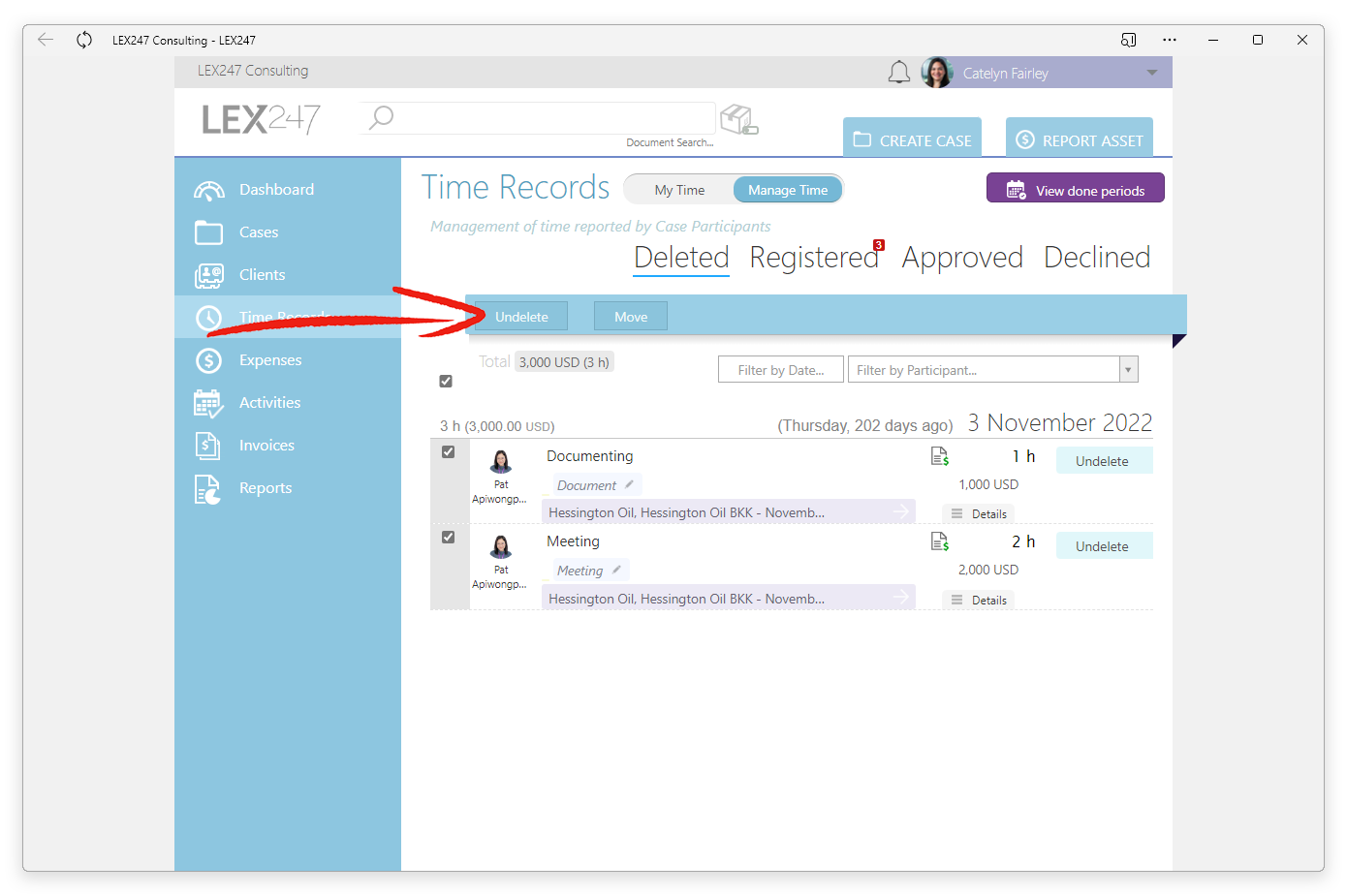
Task: Go back using the title bar arrow
Action: pyautogui.click(x=46, y=40)
